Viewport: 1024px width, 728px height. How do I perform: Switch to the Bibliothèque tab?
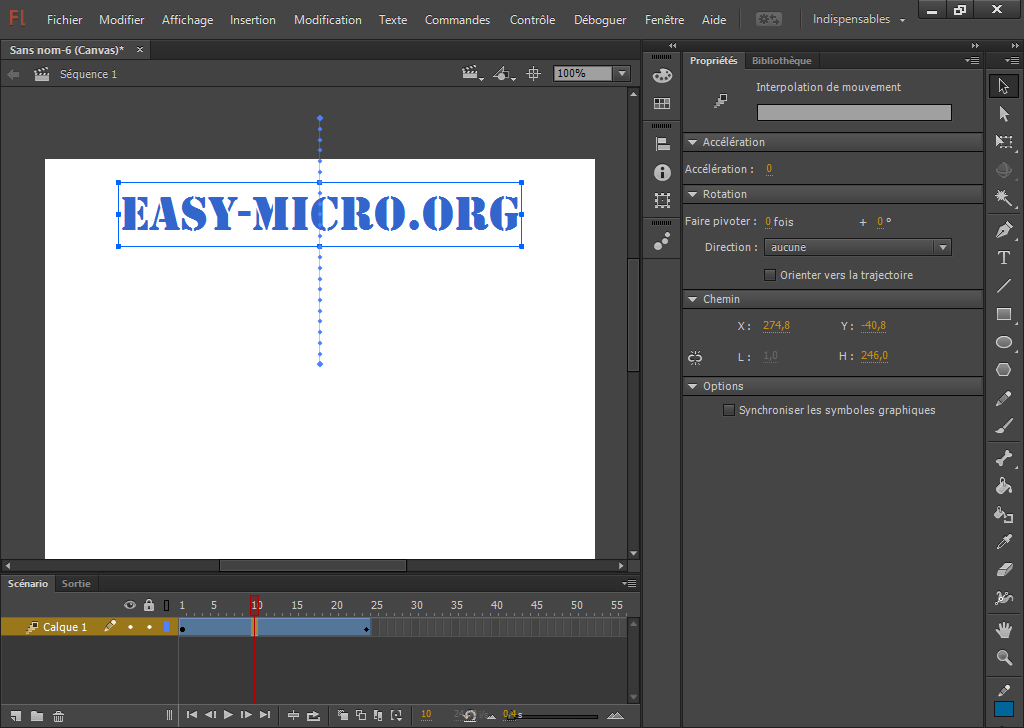tap(781, 60)
